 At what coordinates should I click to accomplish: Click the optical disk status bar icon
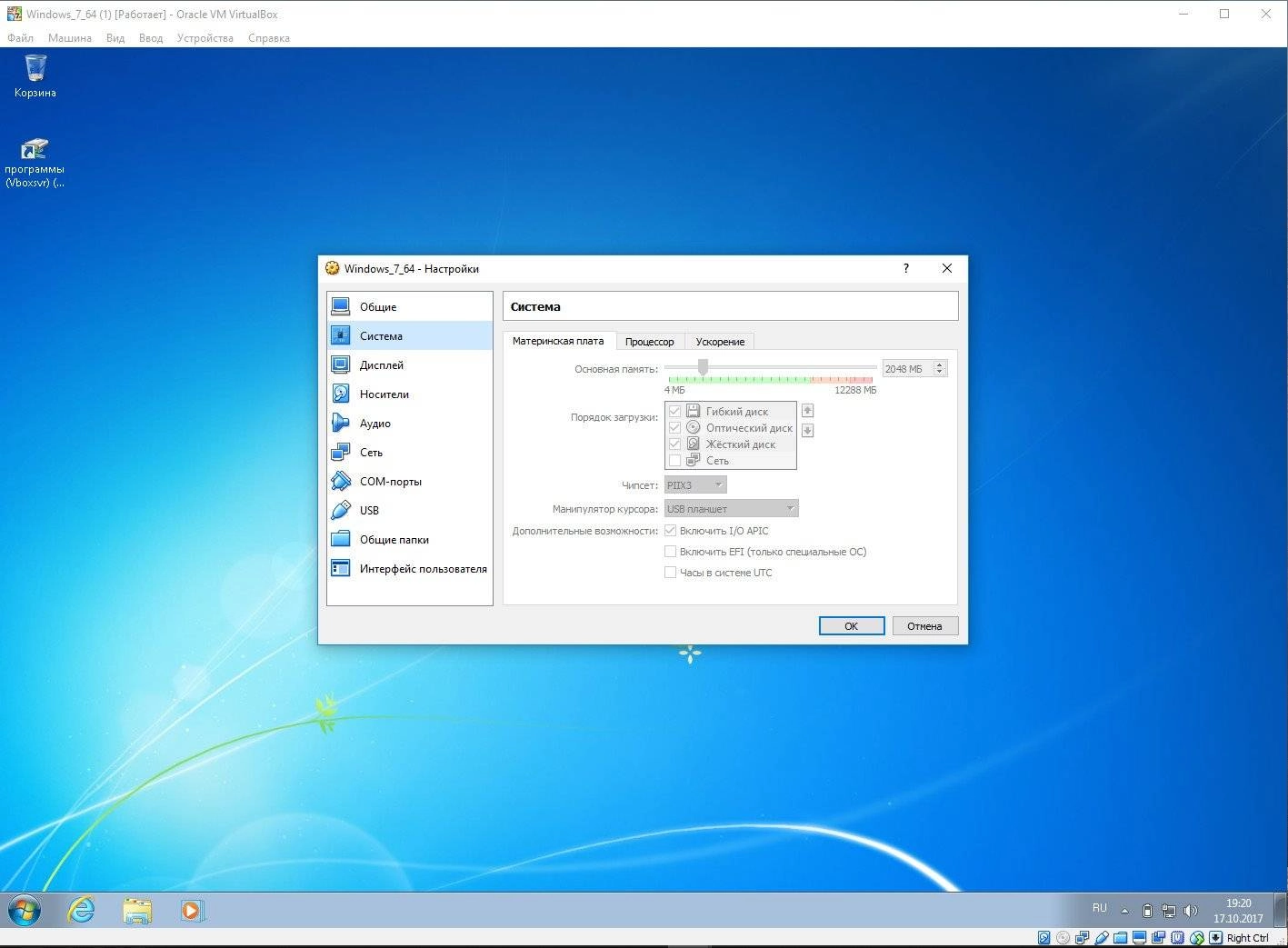1063,938
